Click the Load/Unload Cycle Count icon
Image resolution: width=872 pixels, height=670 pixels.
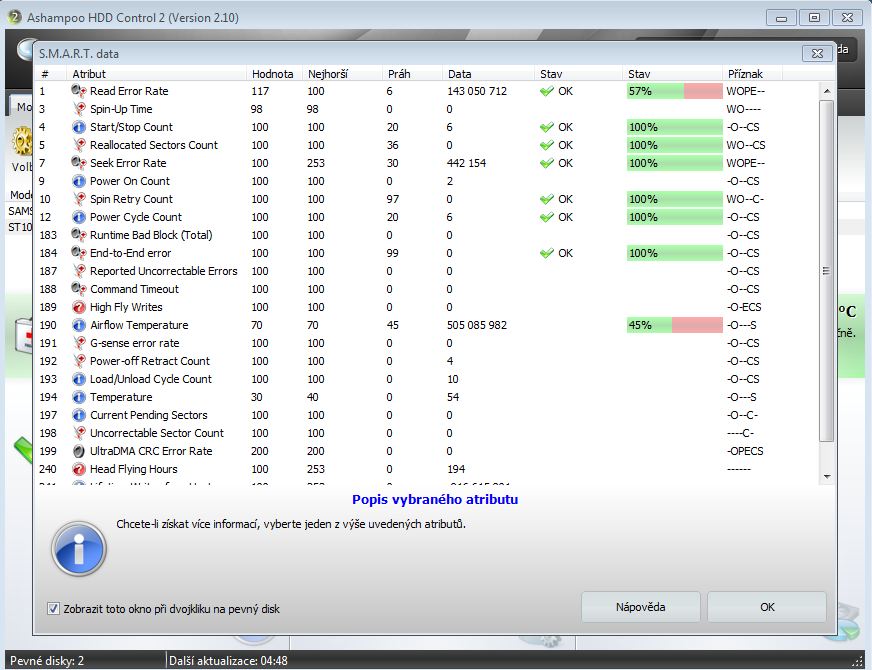(x=79, y=379)
